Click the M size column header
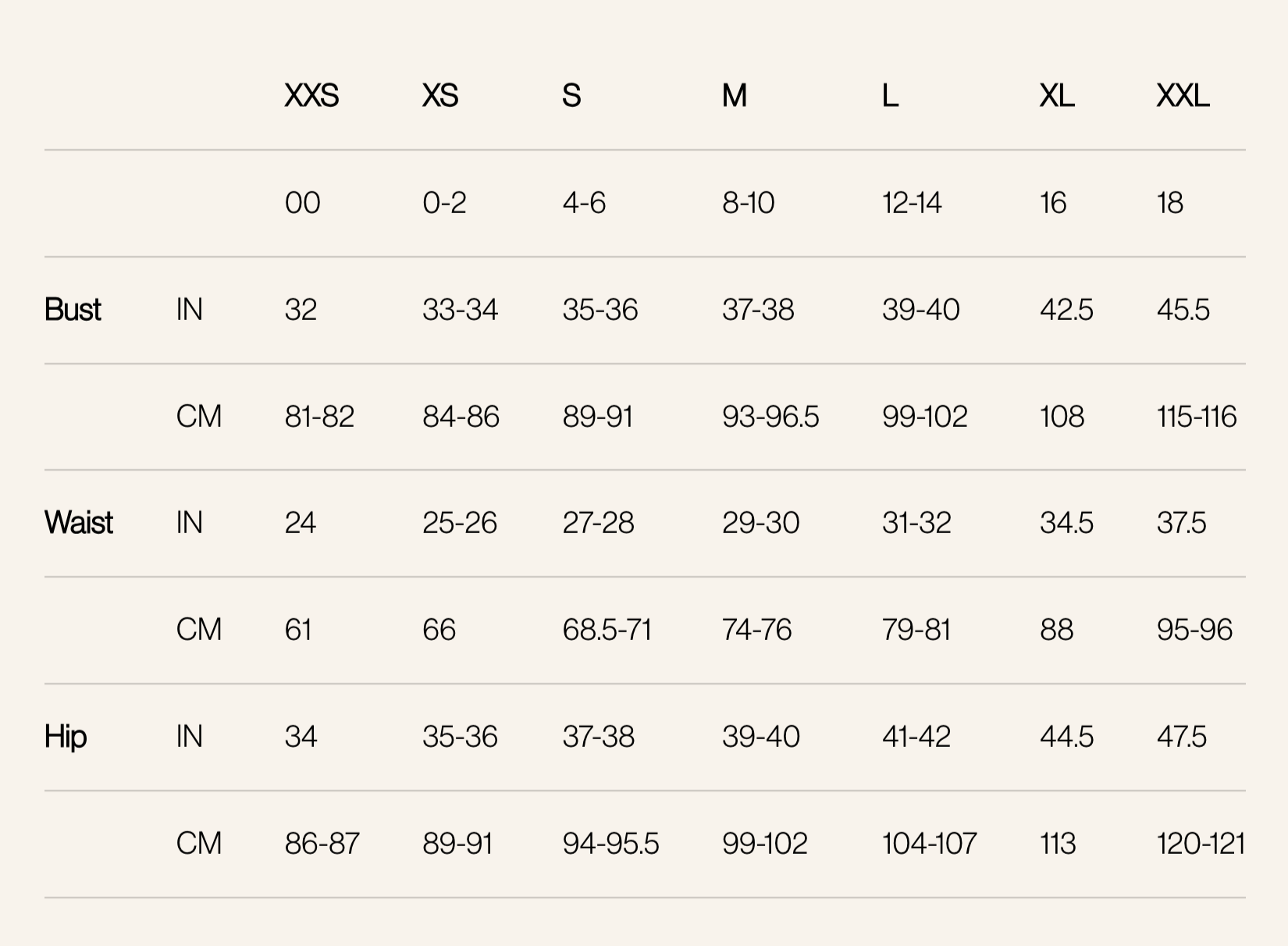This screenshot has width=1288, height=946. pos(734,96)
